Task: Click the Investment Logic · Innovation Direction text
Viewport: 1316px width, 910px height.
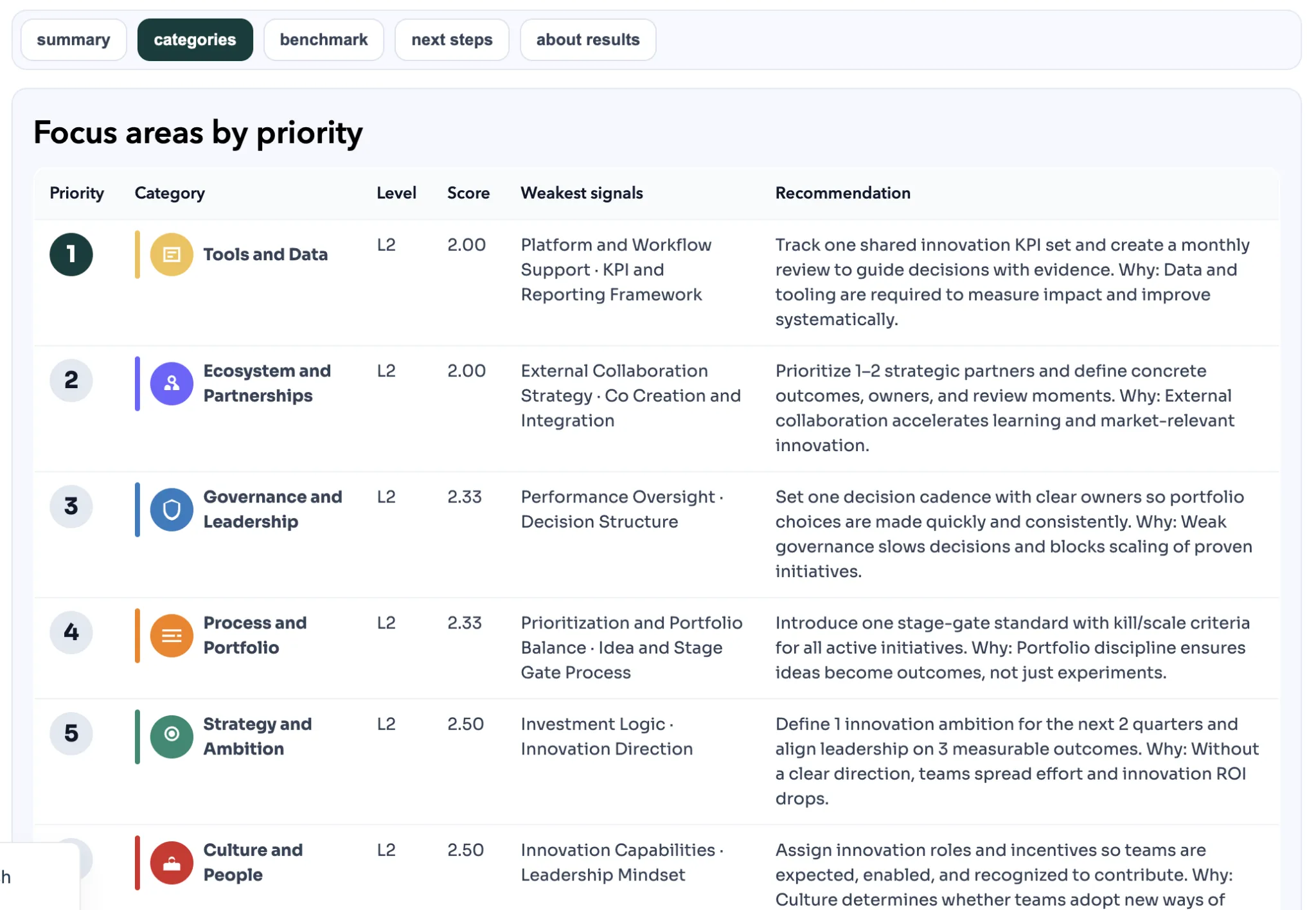Action: [607, 736]
